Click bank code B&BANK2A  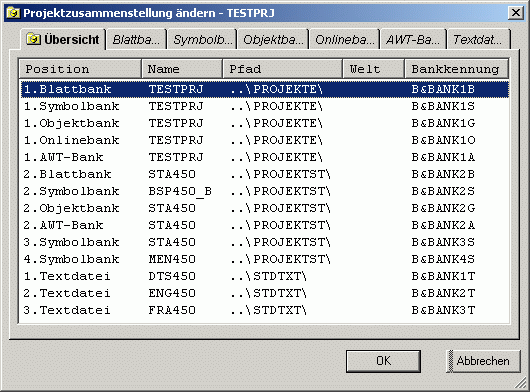coord(443,225)
